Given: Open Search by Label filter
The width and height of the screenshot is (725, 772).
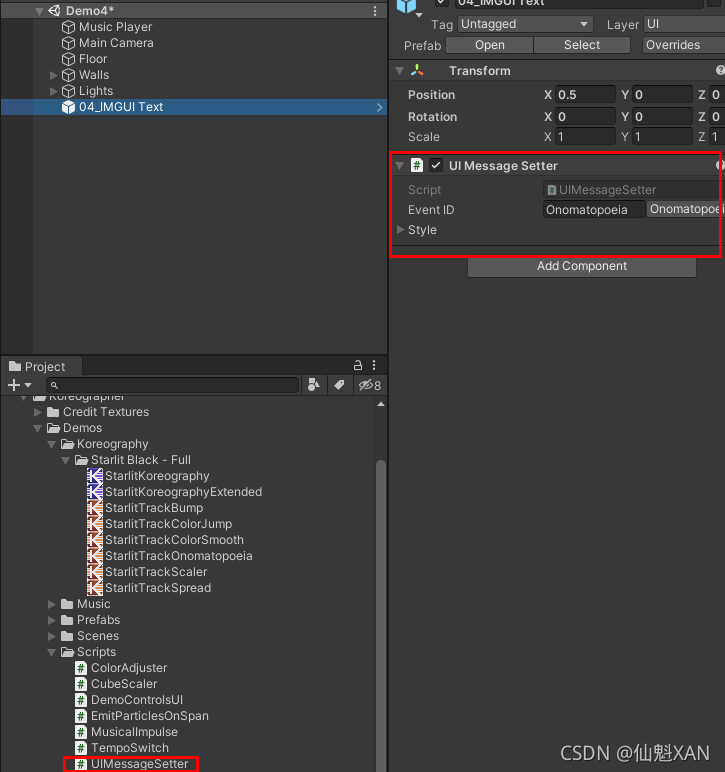Looking at the screenshot, I should tap(339, 385).
